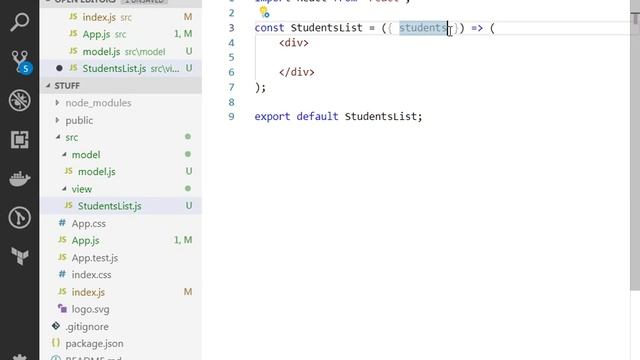Click the closing </div> tag

[297, 72]
